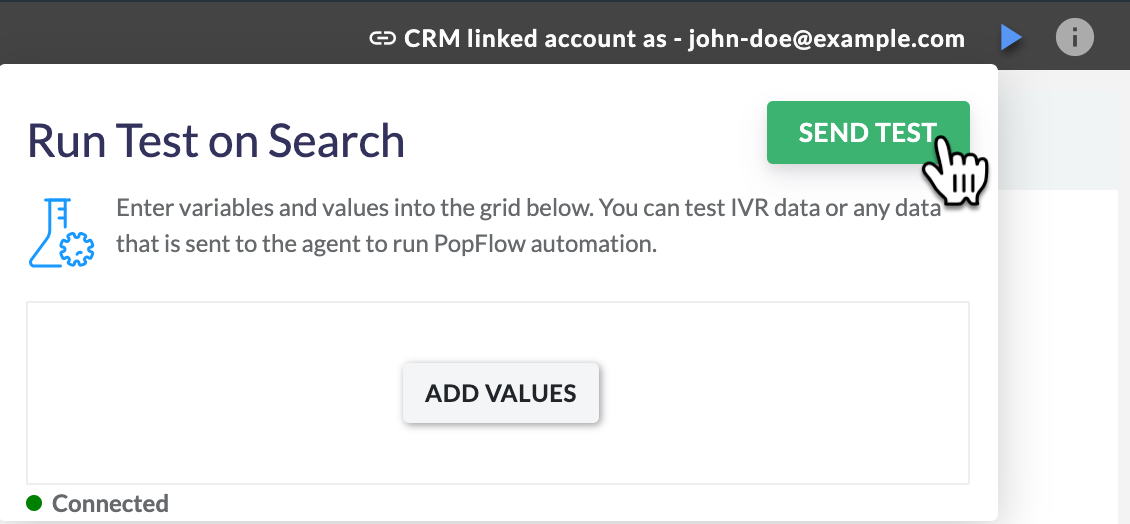This screenshot has width=1130, height=524.
Task: Click the 'CRM linked account as' label
Action: pyautogui.click(x=535, y=38)
